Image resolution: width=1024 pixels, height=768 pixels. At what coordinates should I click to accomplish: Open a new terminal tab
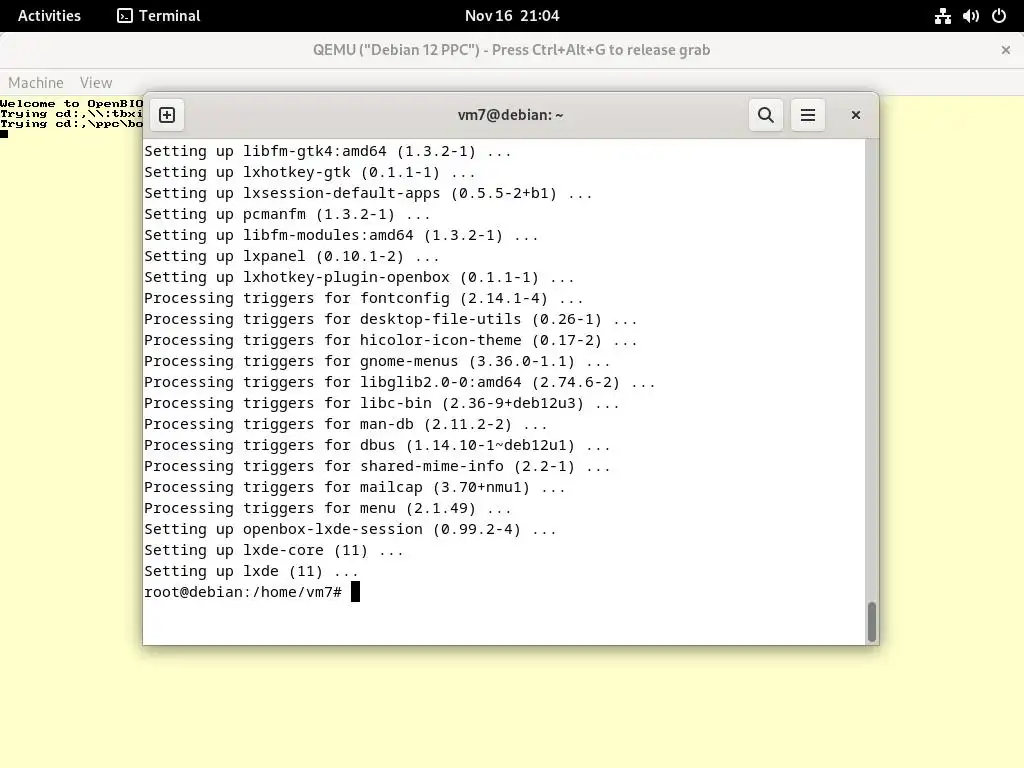coord(167,115)
